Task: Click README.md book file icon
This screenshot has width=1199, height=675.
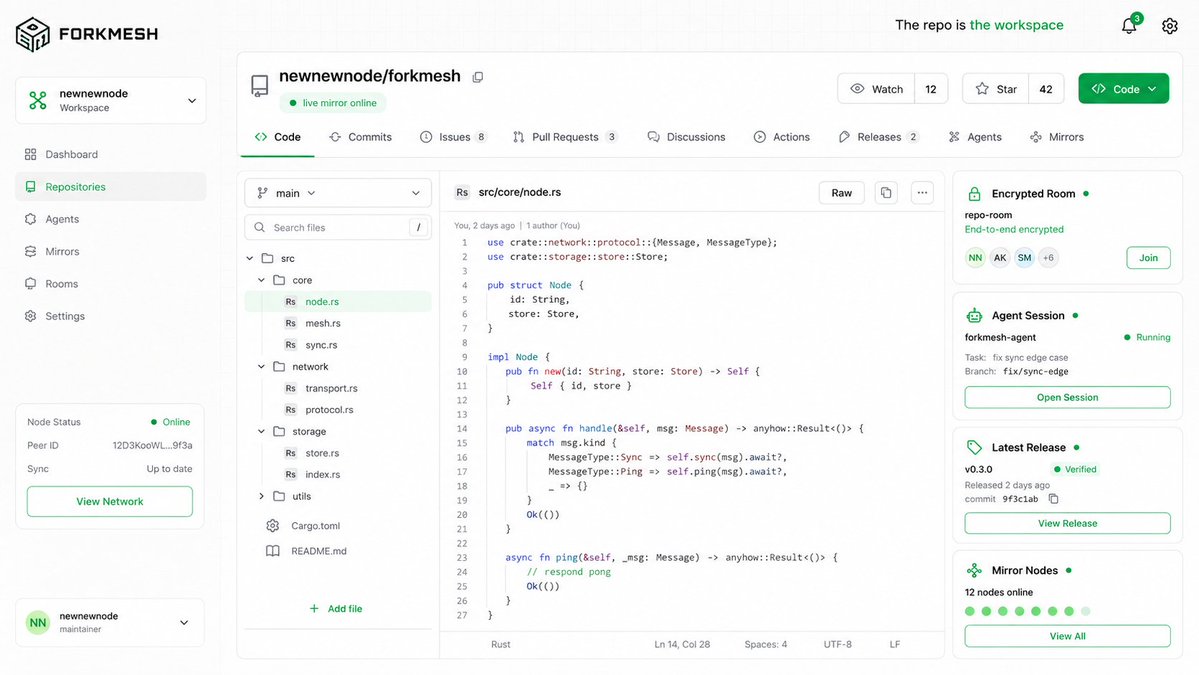Action: 273,551
